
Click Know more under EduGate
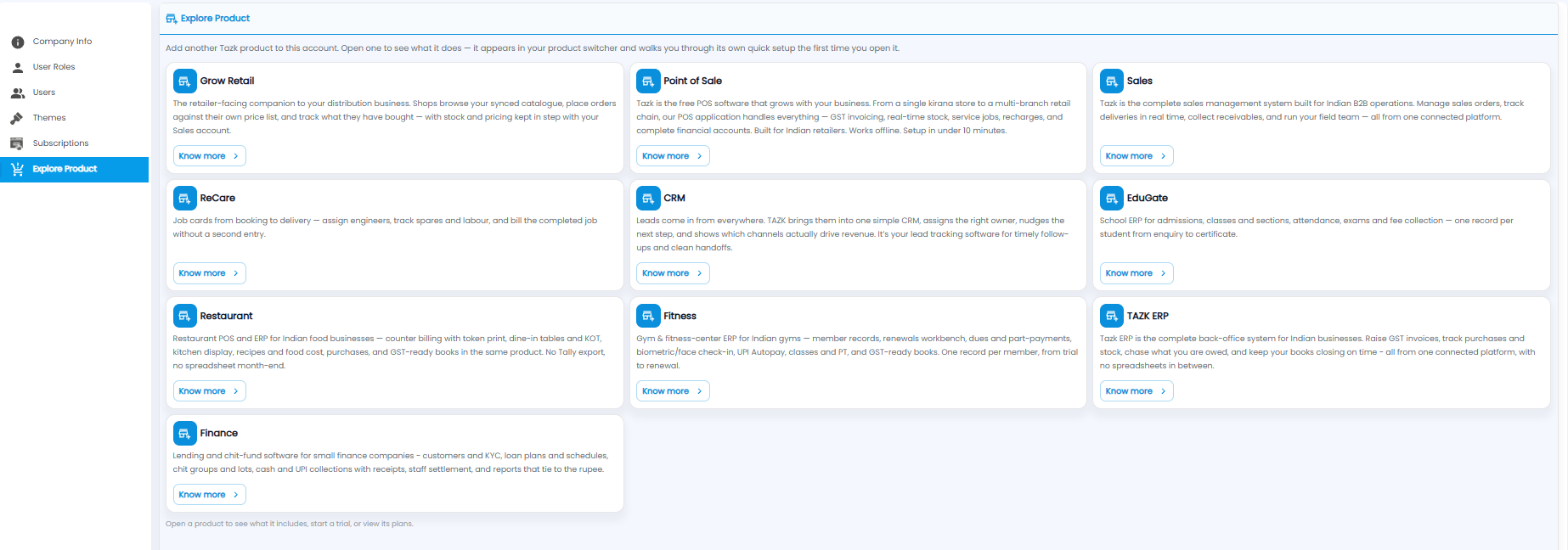pos(1137,273)
